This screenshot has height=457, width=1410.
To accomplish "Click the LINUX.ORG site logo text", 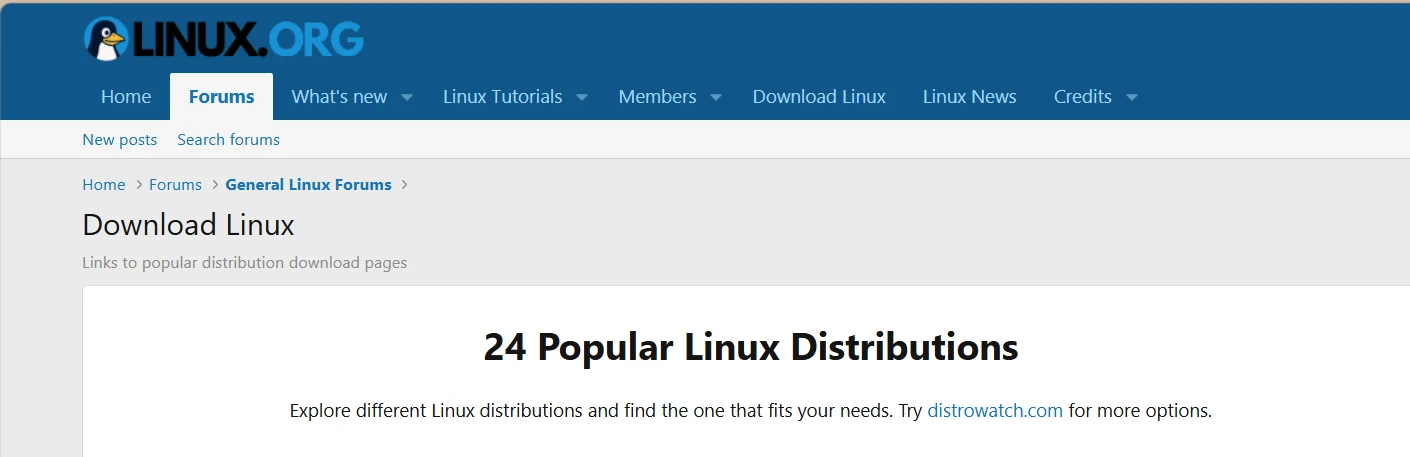I will (x=247, y=39).
